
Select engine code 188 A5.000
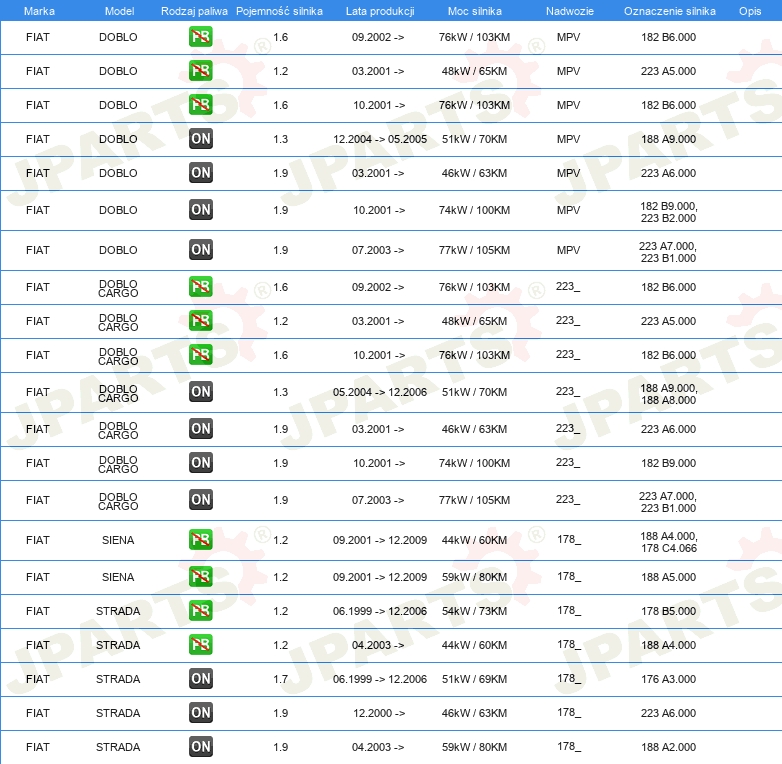(668, 577)
